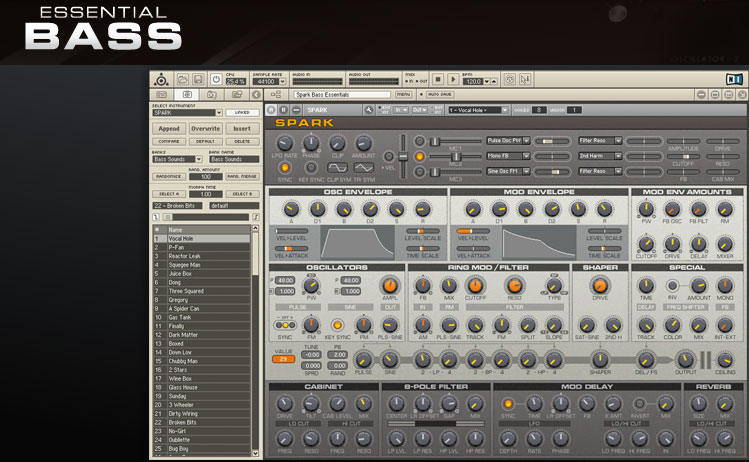Click the Default button
This screenshot has height=462, width=749.
pos(205,141)
